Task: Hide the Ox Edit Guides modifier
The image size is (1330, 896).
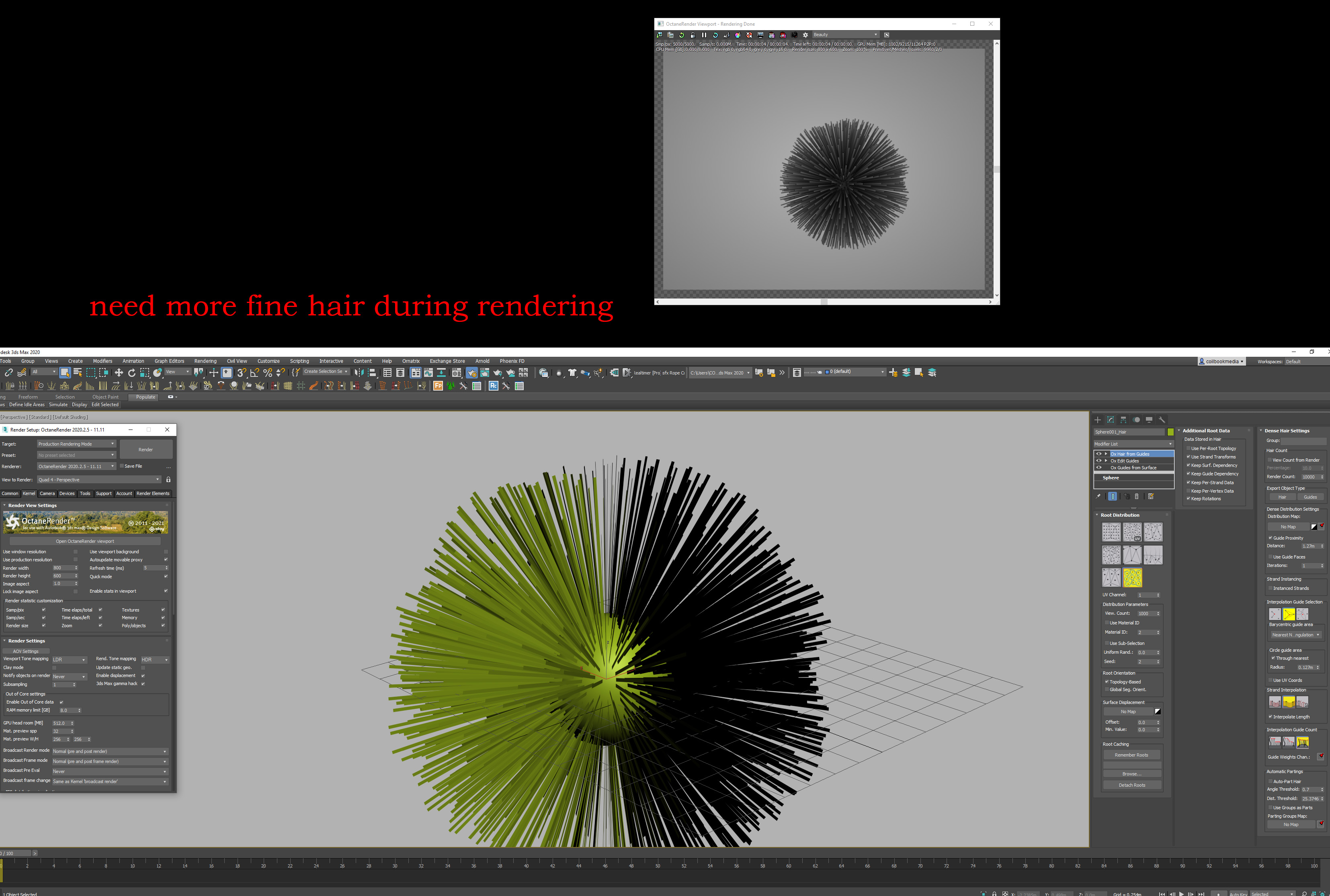Action: coord(1098,460)
